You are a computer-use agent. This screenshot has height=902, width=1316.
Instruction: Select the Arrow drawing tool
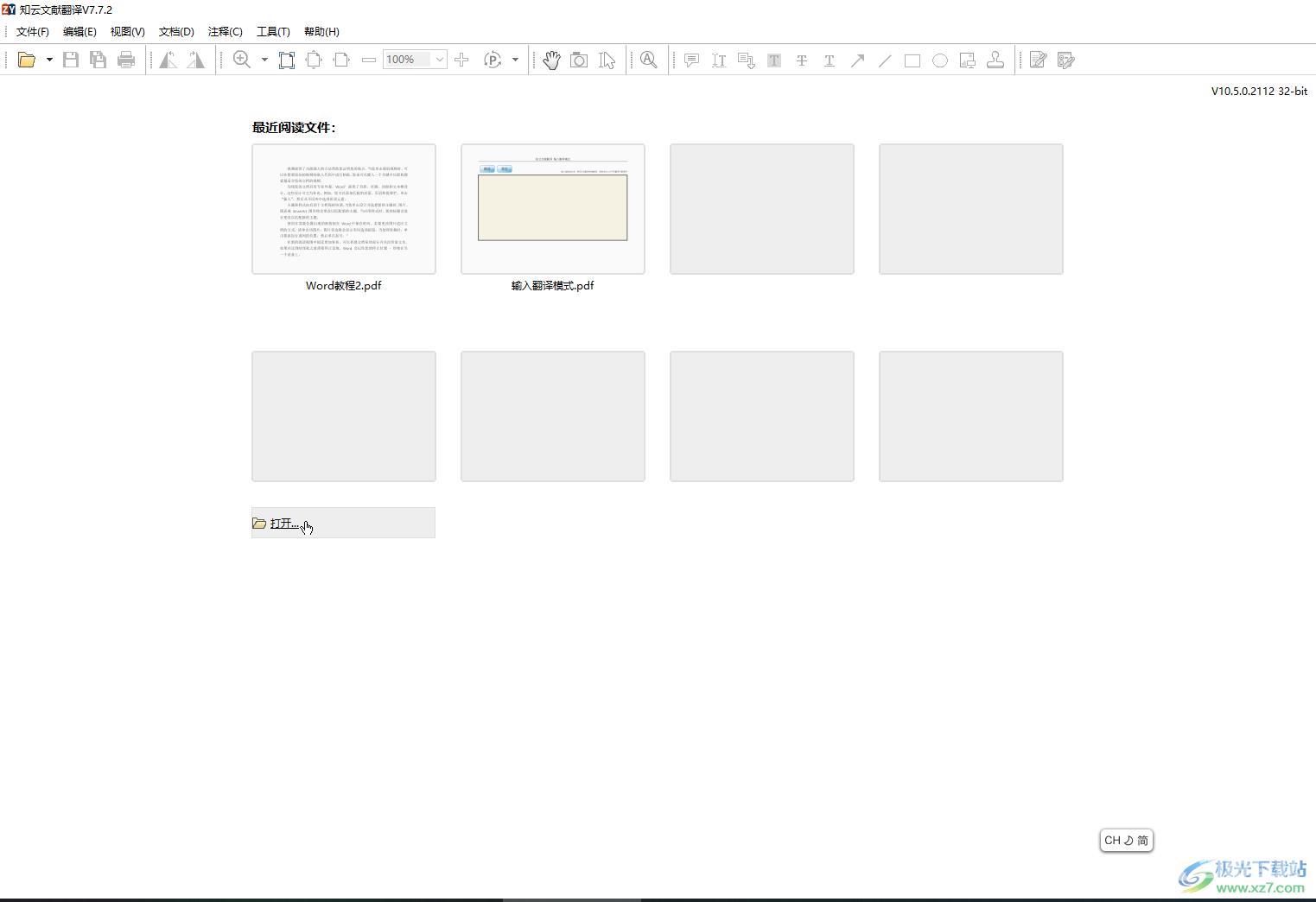click(x=857, y=60)
